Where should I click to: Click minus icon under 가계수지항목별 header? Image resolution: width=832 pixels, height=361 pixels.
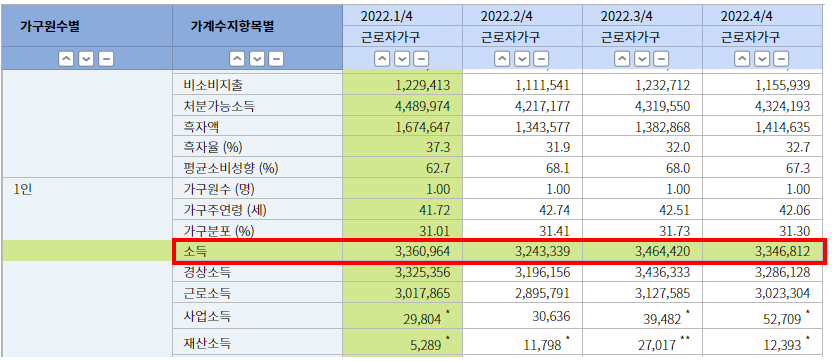(276, 59)
